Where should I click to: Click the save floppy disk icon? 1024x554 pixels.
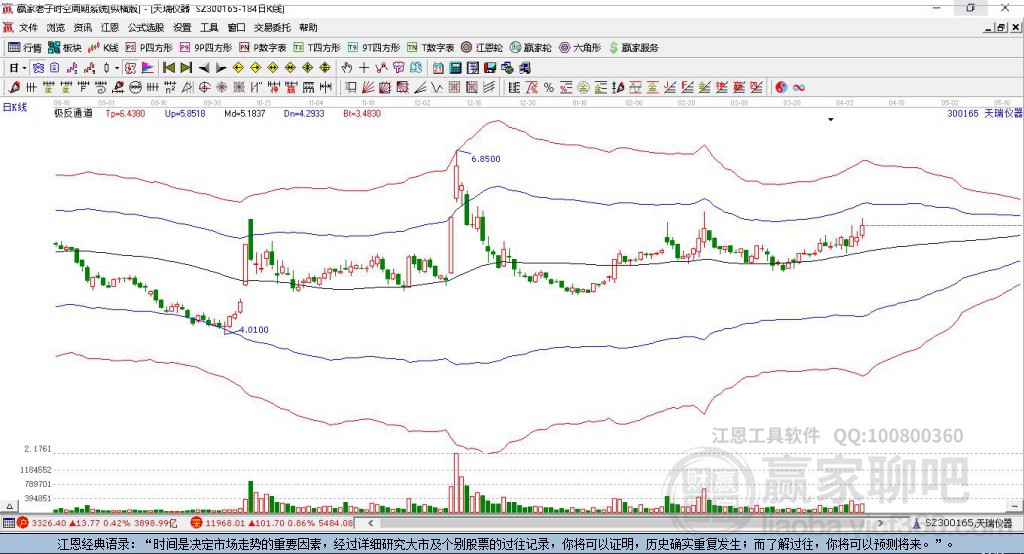(x=490, y=68)
